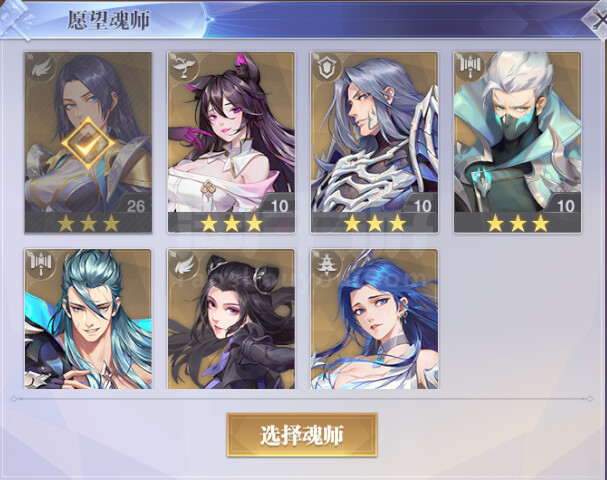Choose the teal-haired smiling man card
Image resolution: width=607 pixels, height=480 pixels.
pos(88,319)
